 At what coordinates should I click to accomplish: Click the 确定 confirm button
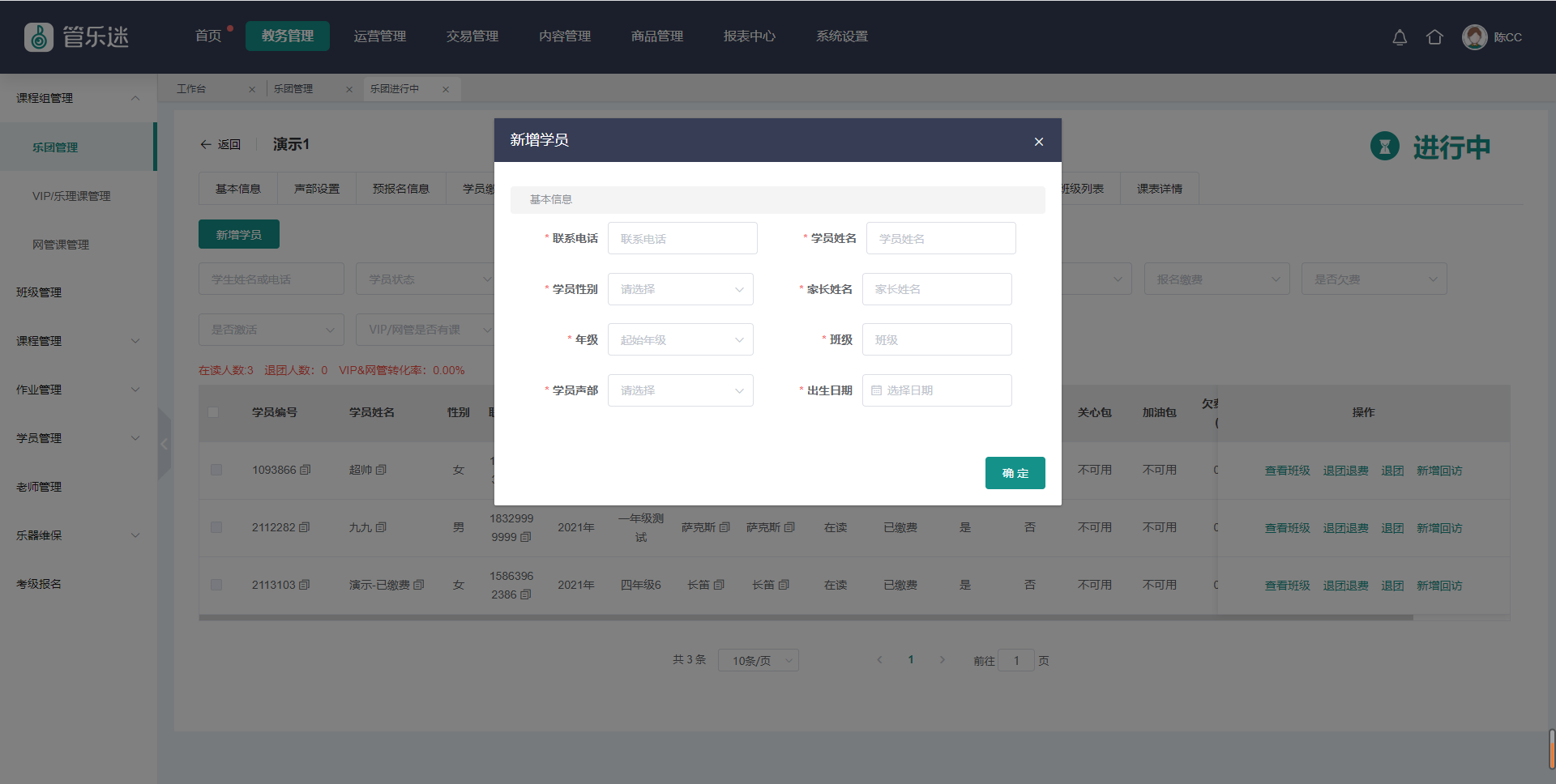[x=1015, y=473]
